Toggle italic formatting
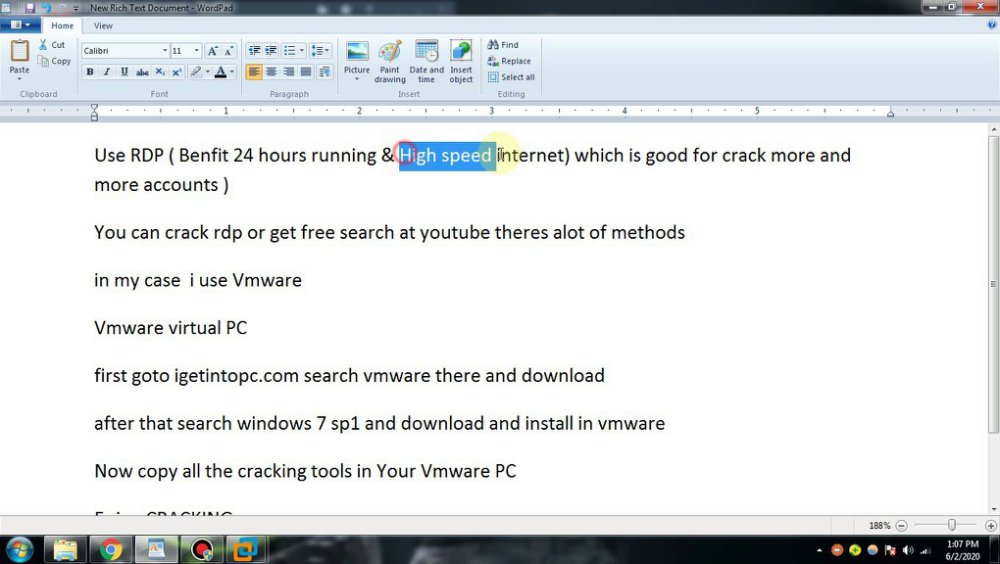This screenshot has height=564, width=1000. [x=107, y=71]
